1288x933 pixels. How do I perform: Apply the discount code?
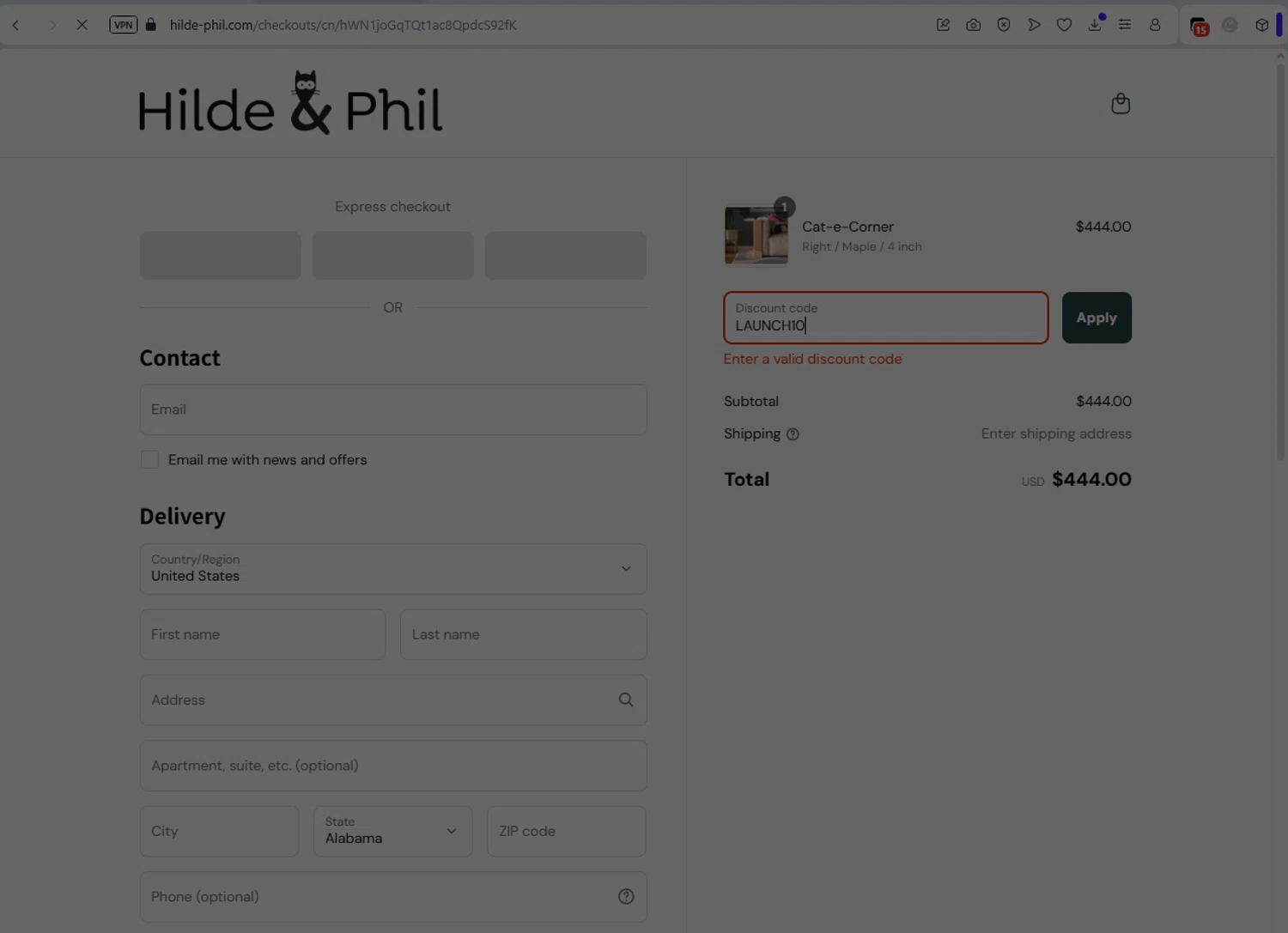tap(1097, 318)
